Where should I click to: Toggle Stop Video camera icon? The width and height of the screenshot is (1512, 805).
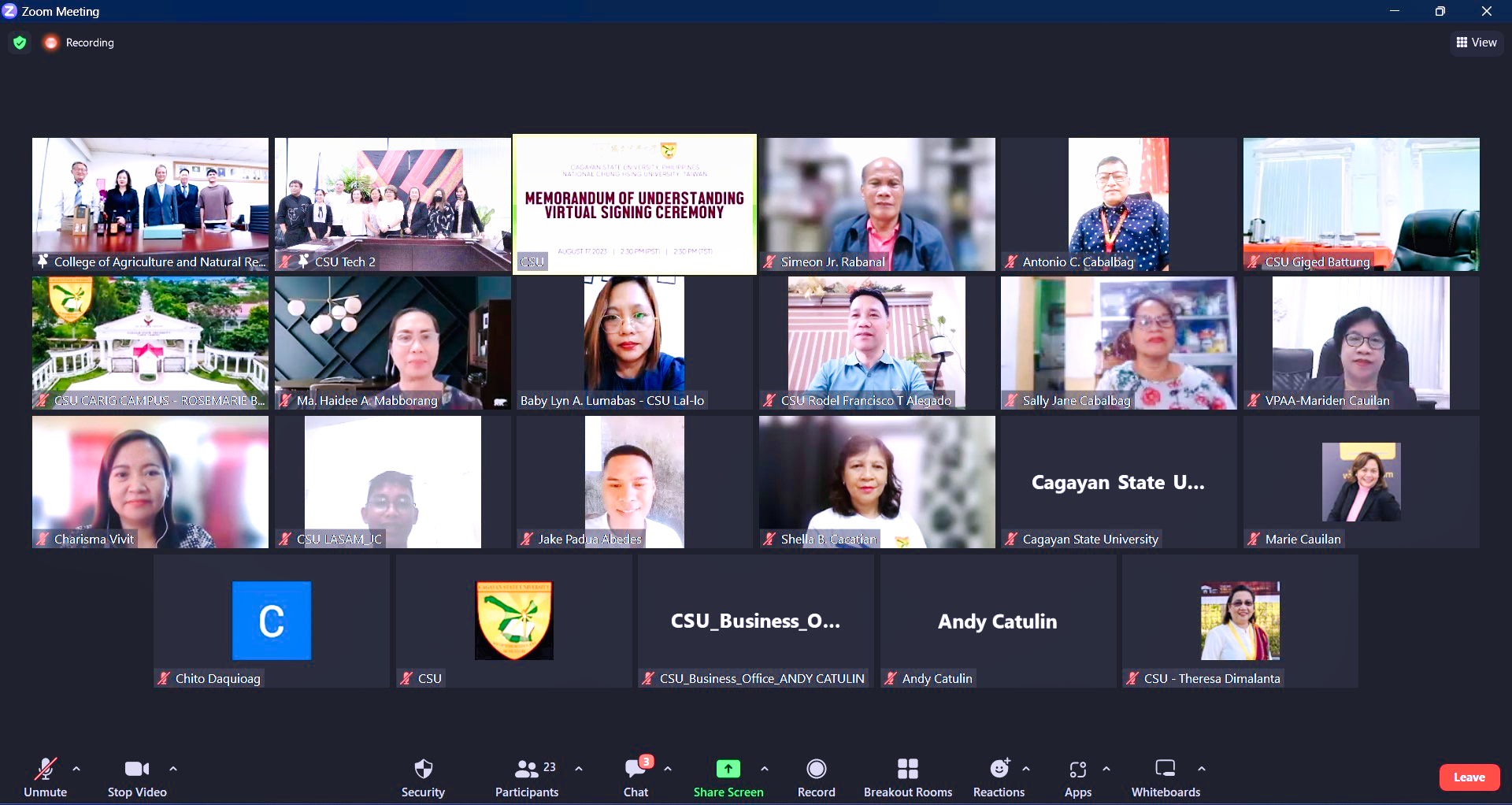click(137, 769)
